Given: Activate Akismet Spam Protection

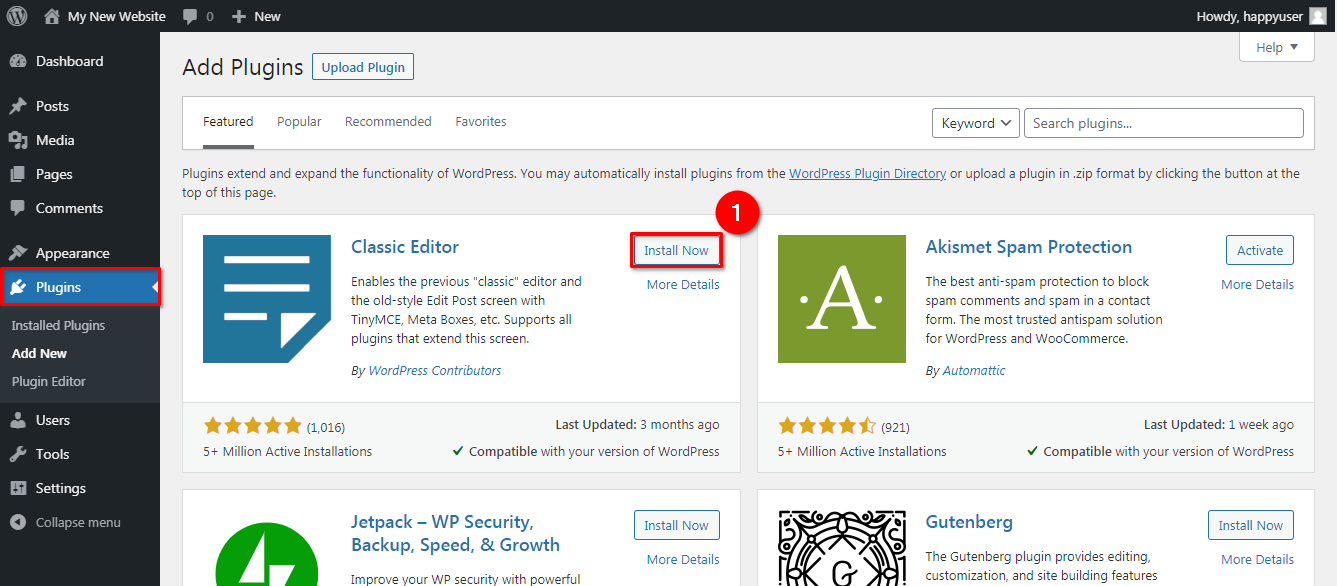Looking at the screenshot, I should [1260, 250].
